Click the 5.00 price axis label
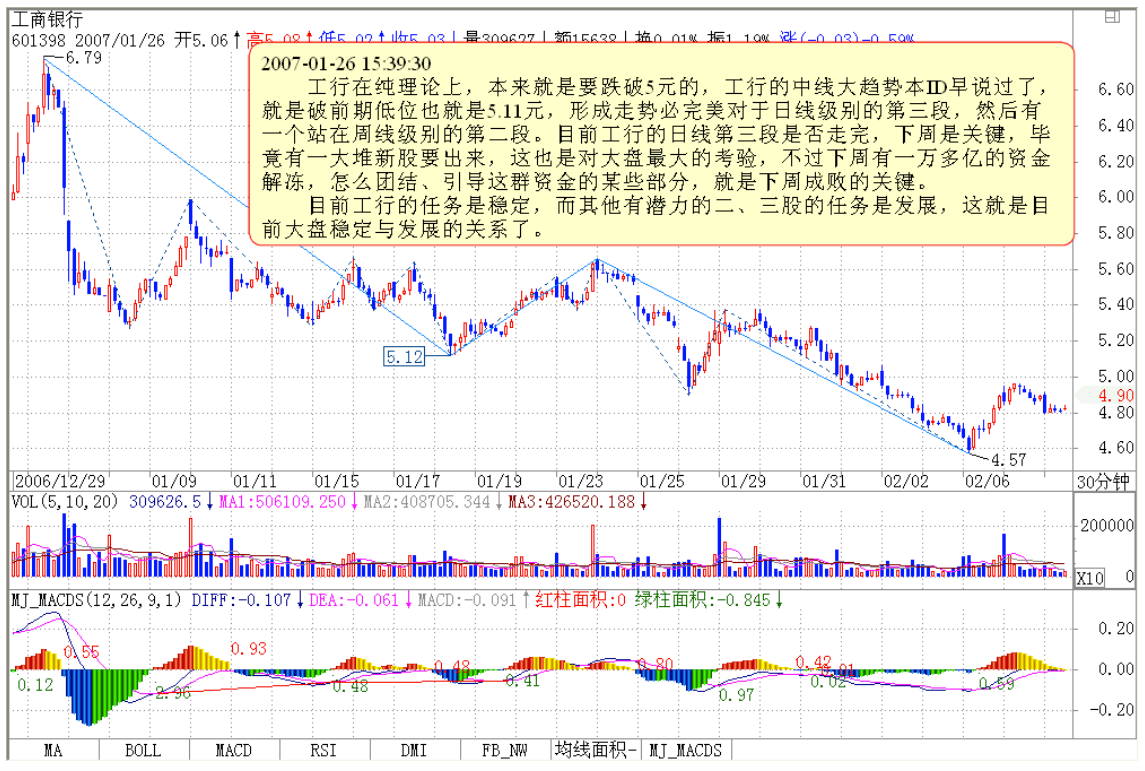The width and height of the screenshot is (1145, 771). (1116, 377)
